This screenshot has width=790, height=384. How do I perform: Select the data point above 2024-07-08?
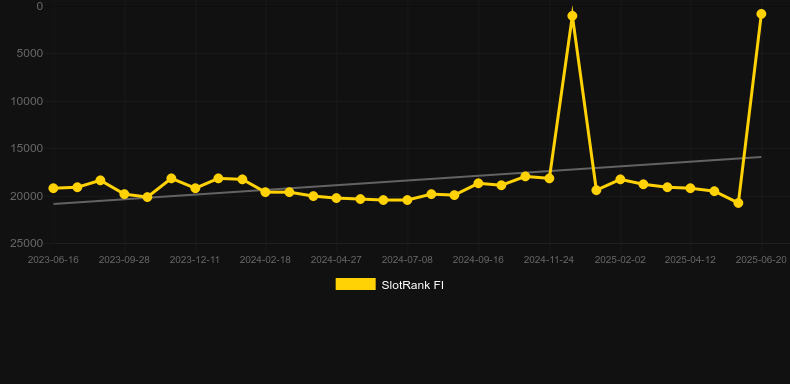pos(407,200)
